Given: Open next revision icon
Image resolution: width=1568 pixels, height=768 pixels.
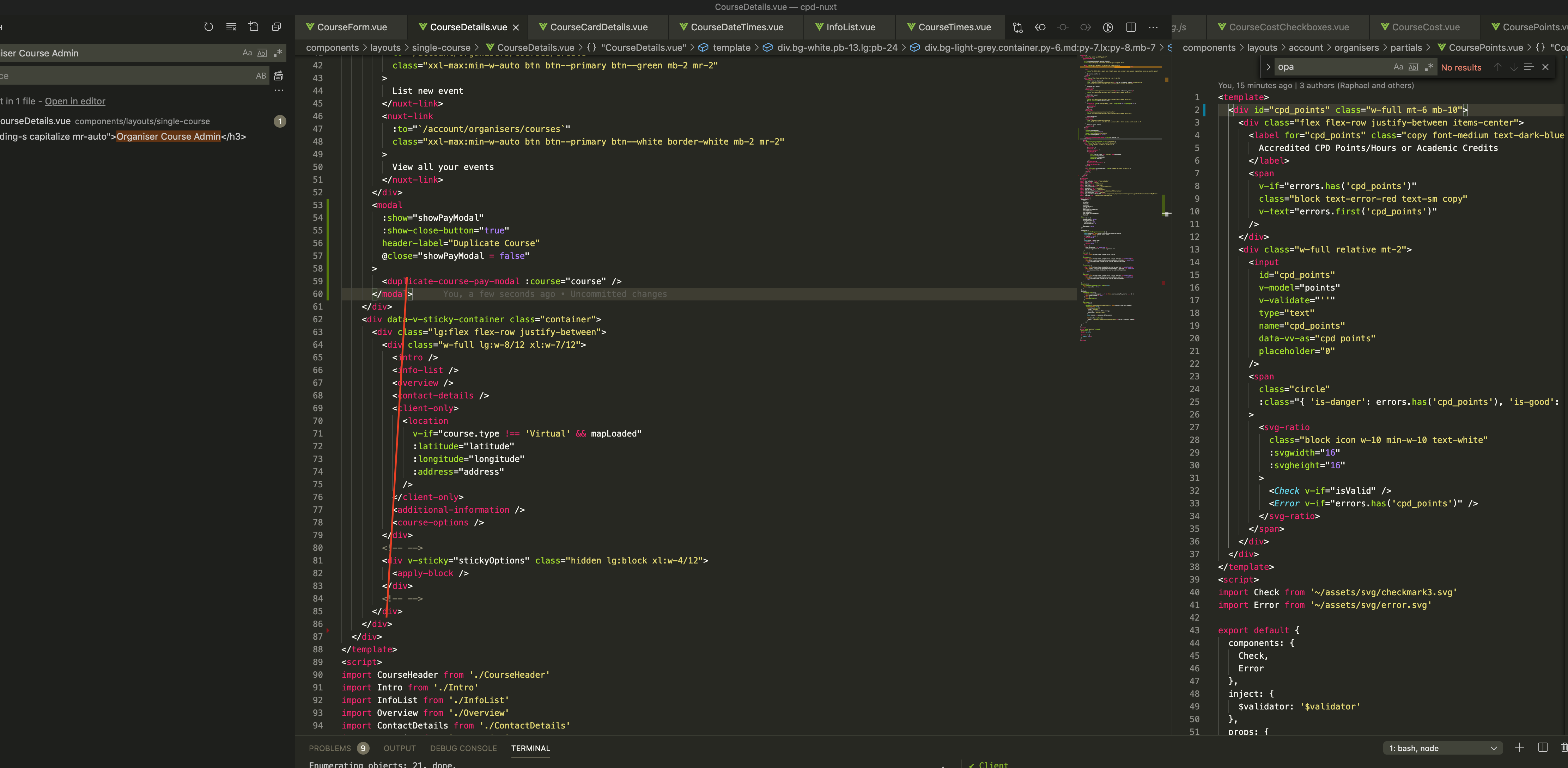Looking at the screenshot, I should [x=1085, y=27].
